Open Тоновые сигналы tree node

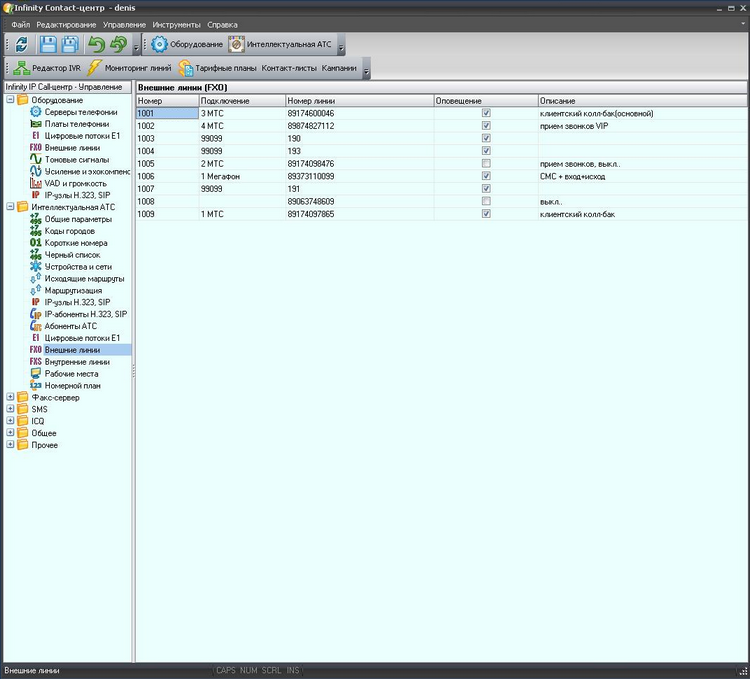(x=77, y=160)
